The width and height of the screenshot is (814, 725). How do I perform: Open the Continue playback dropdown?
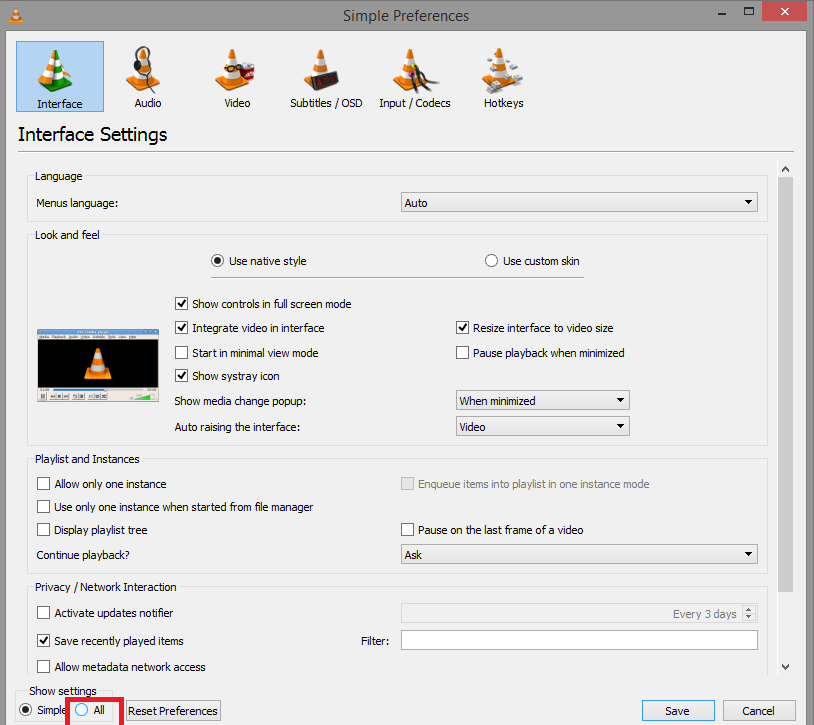(579, 554)
